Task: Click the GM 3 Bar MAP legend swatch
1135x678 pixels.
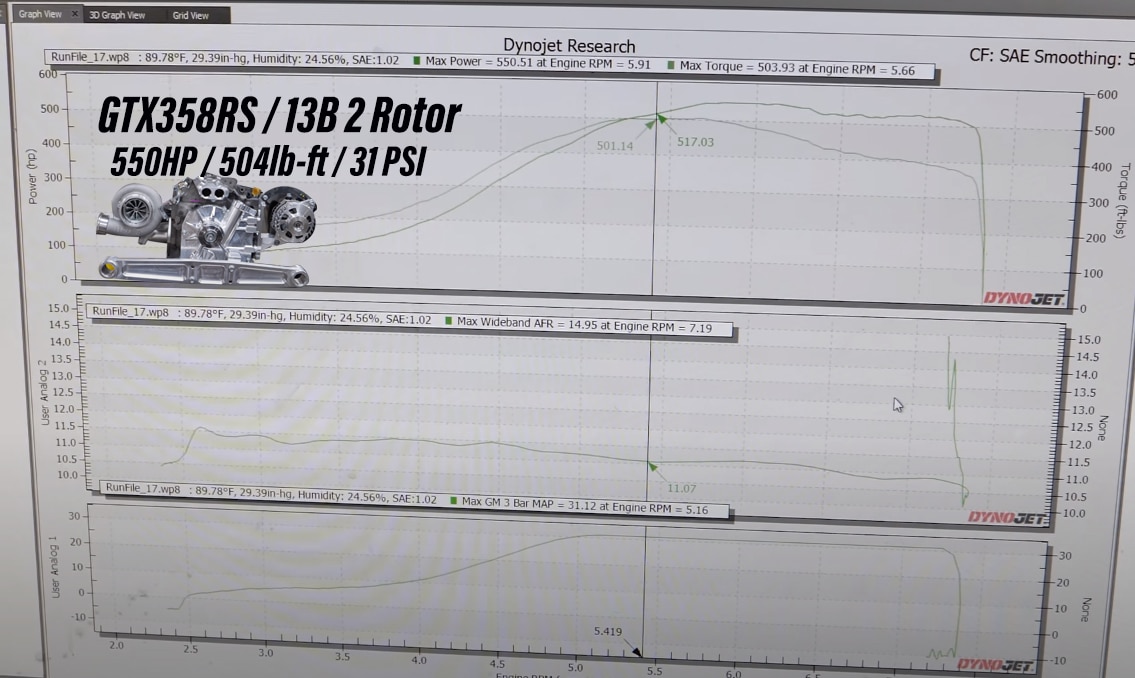Action: [454, 500]
